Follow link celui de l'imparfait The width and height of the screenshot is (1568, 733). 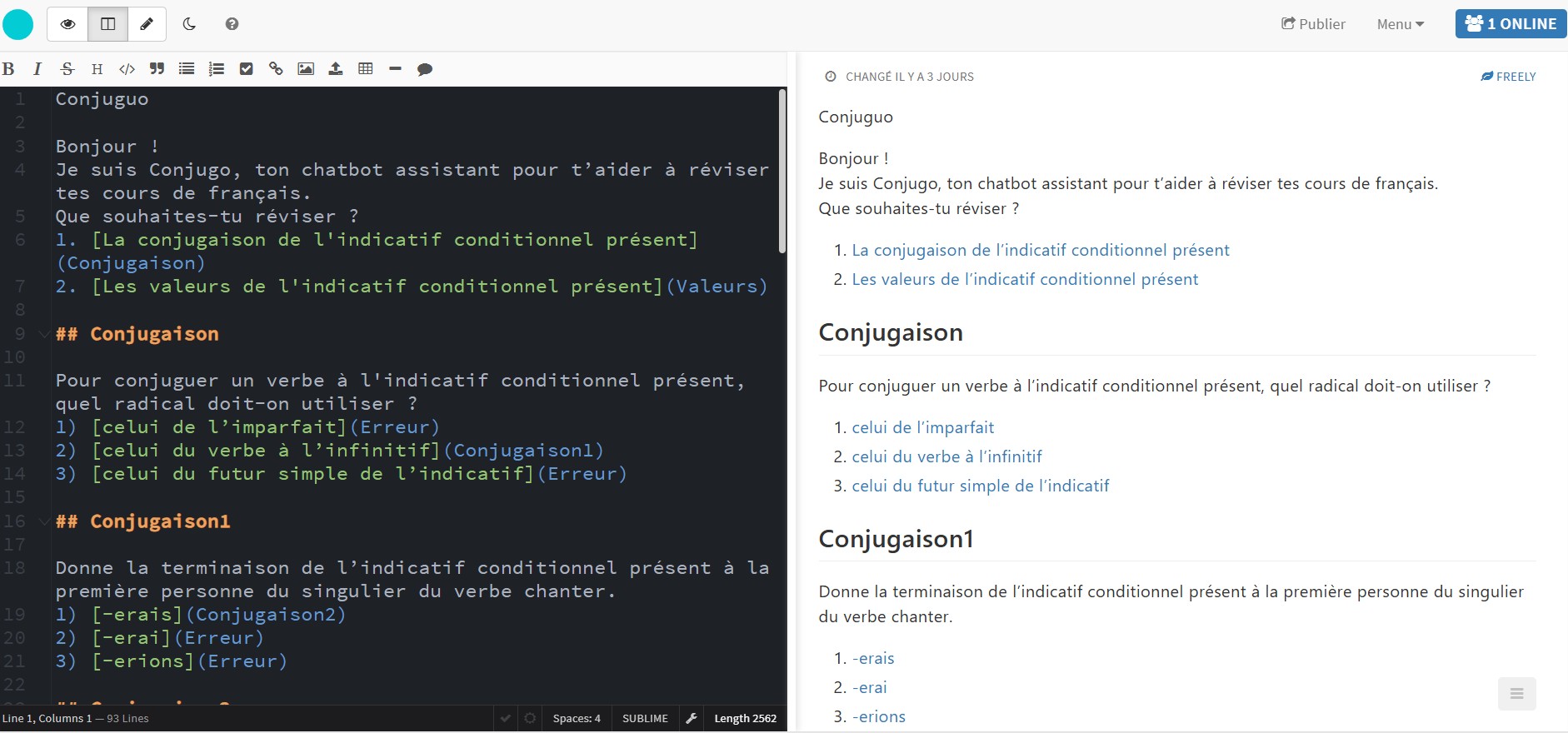[923, 427]
